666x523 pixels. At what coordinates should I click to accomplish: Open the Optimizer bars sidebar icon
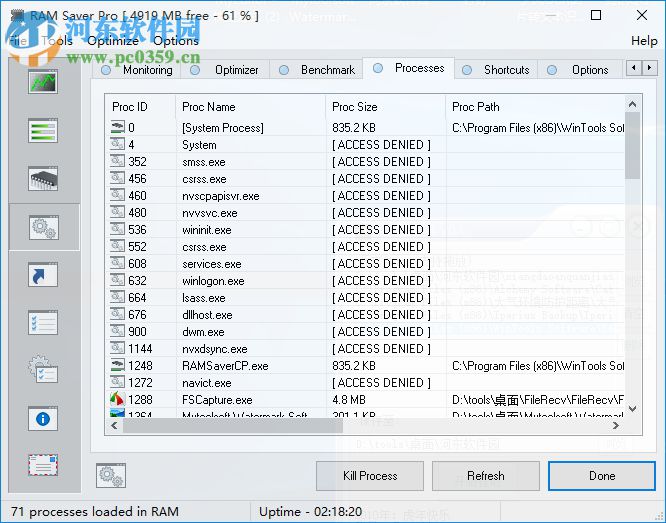tap(43, 130)
